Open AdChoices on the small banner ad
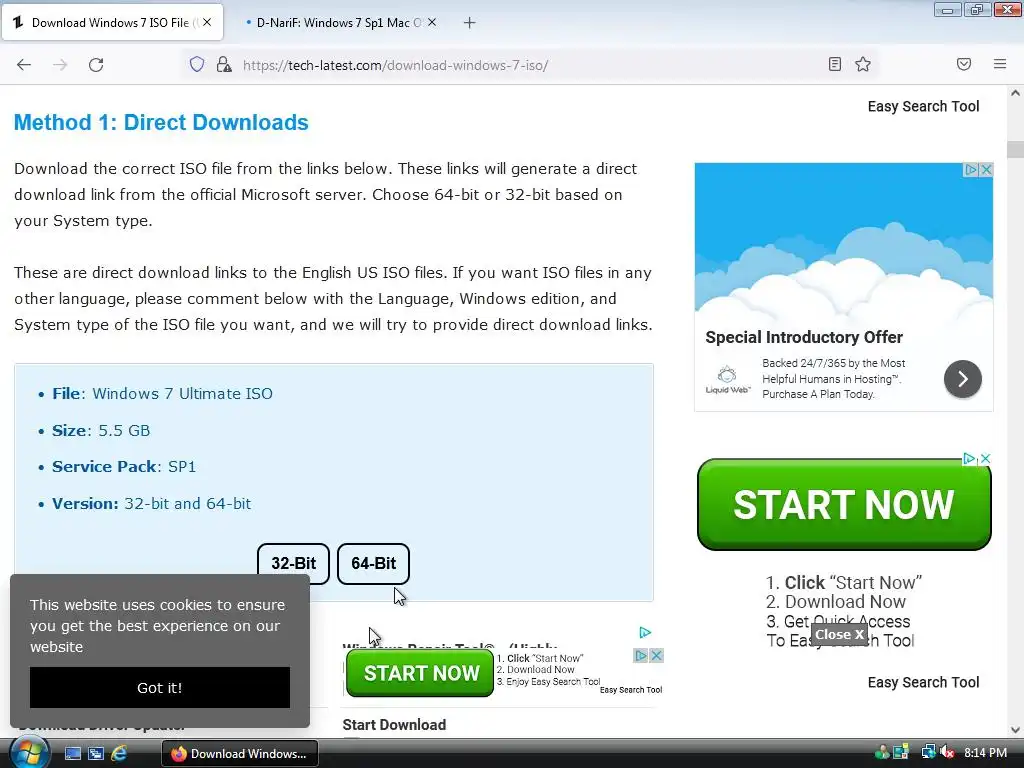 641,656
